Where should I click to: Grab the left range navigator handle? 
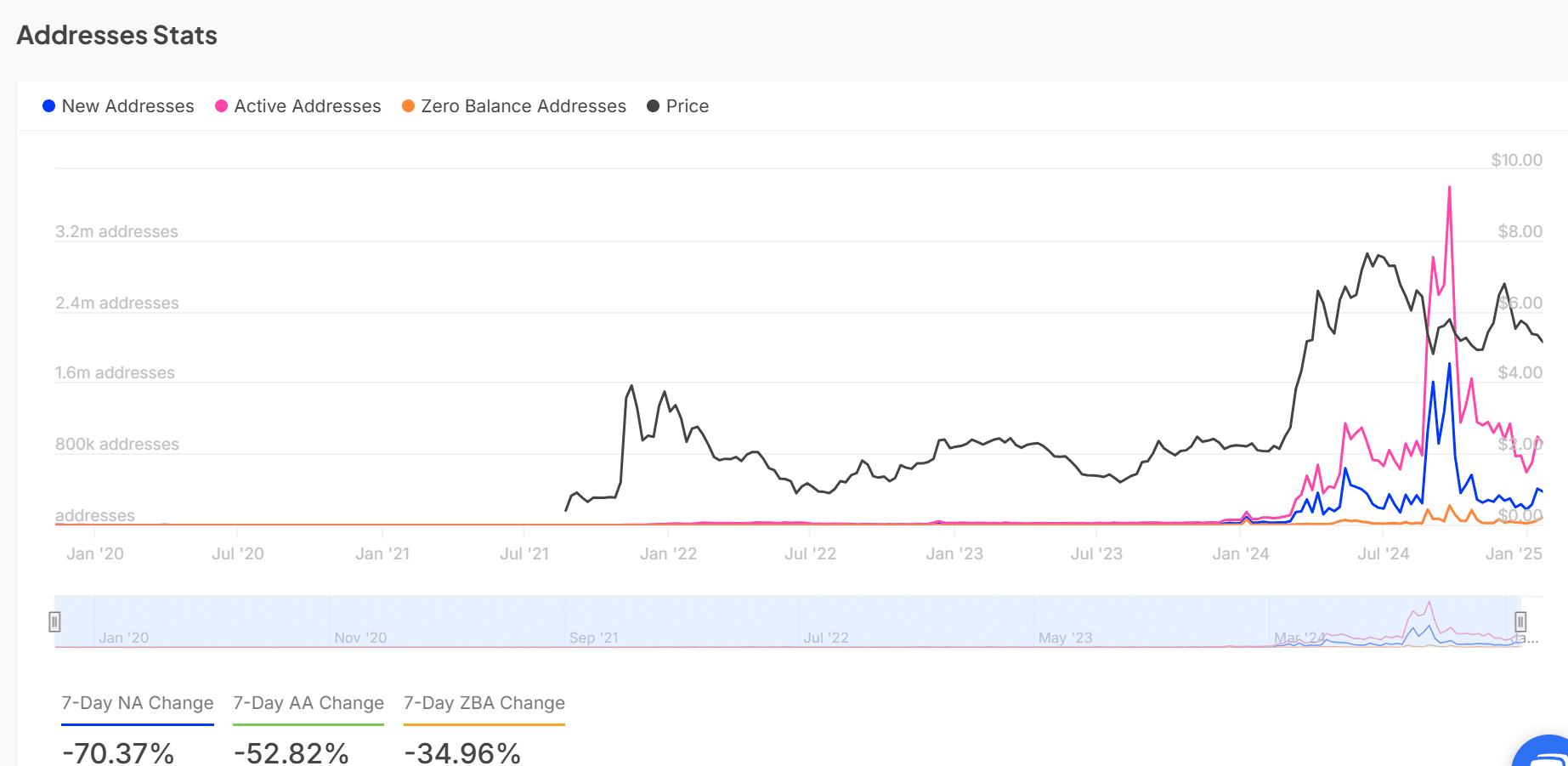pos(54,621)
